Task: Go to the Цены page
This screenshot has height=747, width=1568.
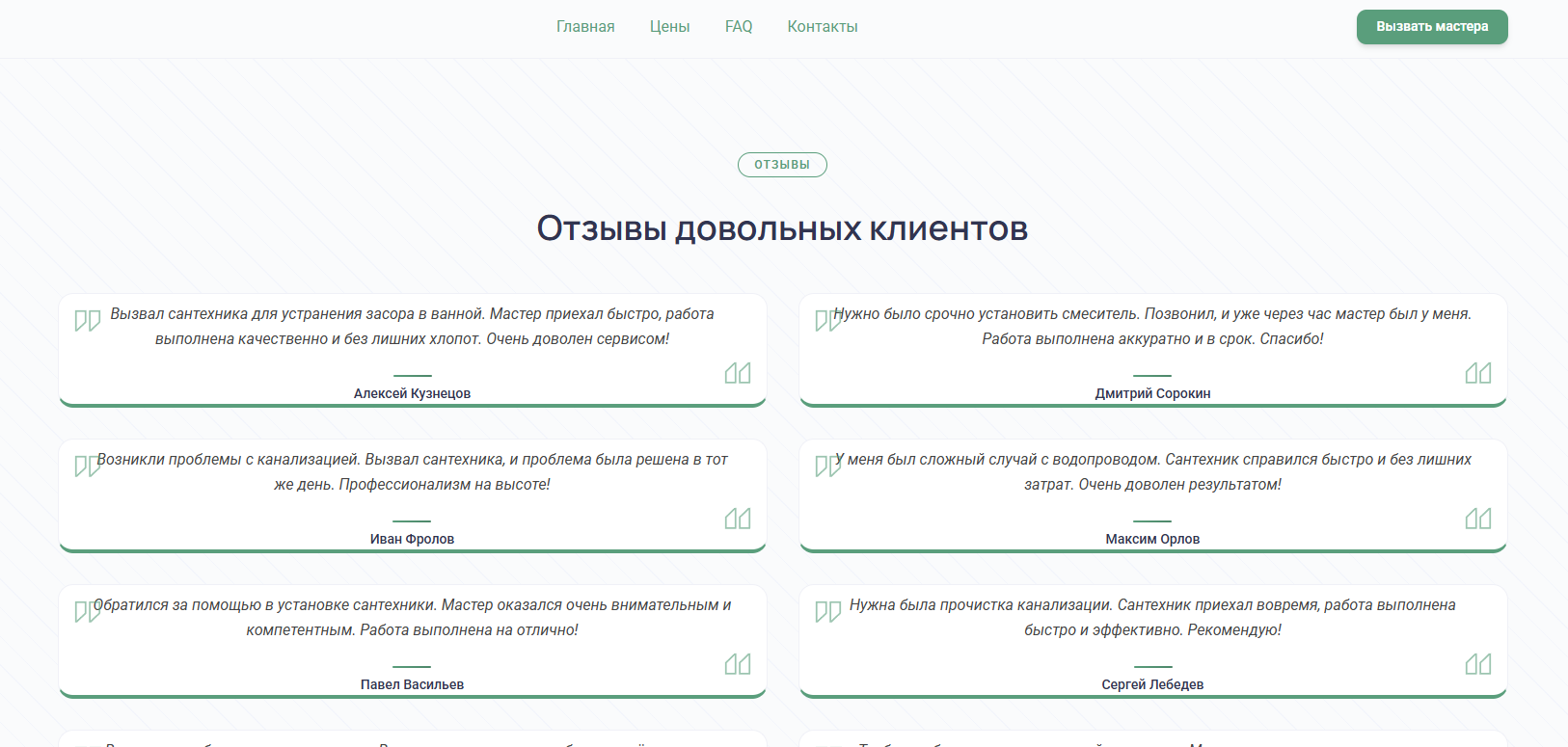Action: [669, 27]
